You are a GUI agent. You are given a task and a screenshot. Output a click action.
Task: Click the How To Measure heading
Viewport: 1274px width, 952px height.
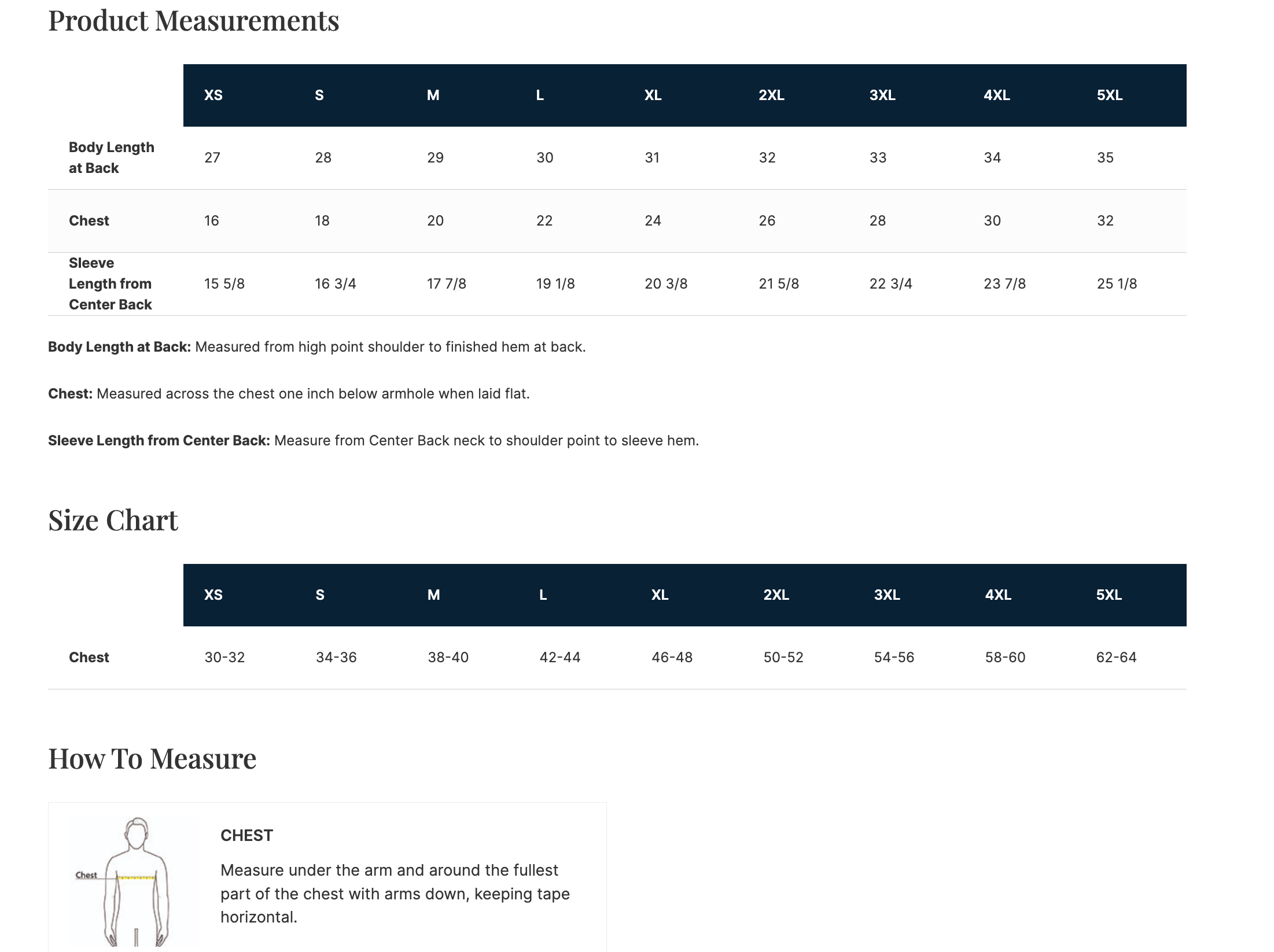[152, 759]
